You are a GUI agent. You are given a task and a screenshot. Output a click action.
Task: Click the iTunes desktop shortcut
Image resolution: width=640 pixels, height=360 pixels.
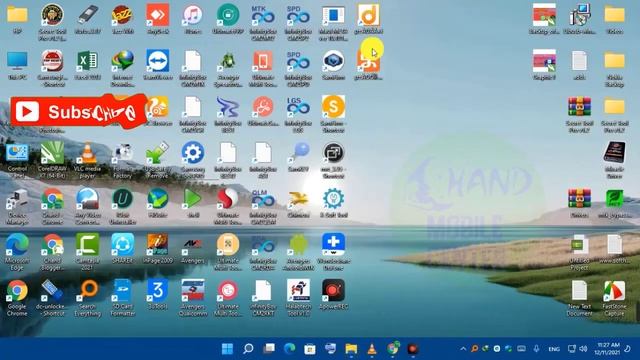(193, 19)
